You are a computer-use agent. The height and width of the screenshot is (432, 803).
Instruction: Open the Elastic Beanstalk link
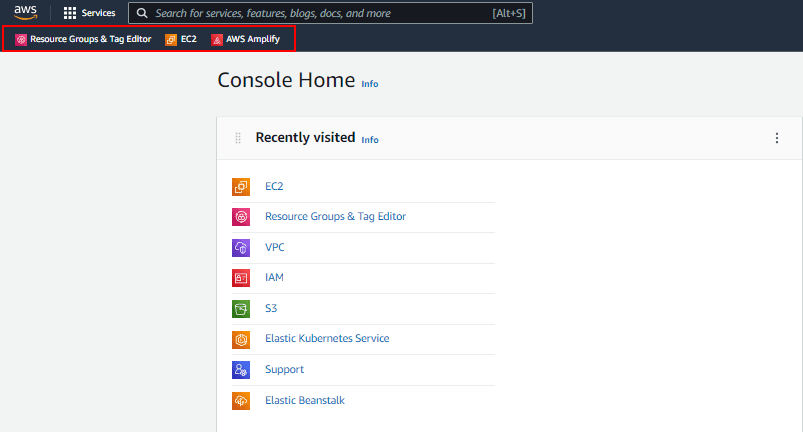click(x=305, y=400)
